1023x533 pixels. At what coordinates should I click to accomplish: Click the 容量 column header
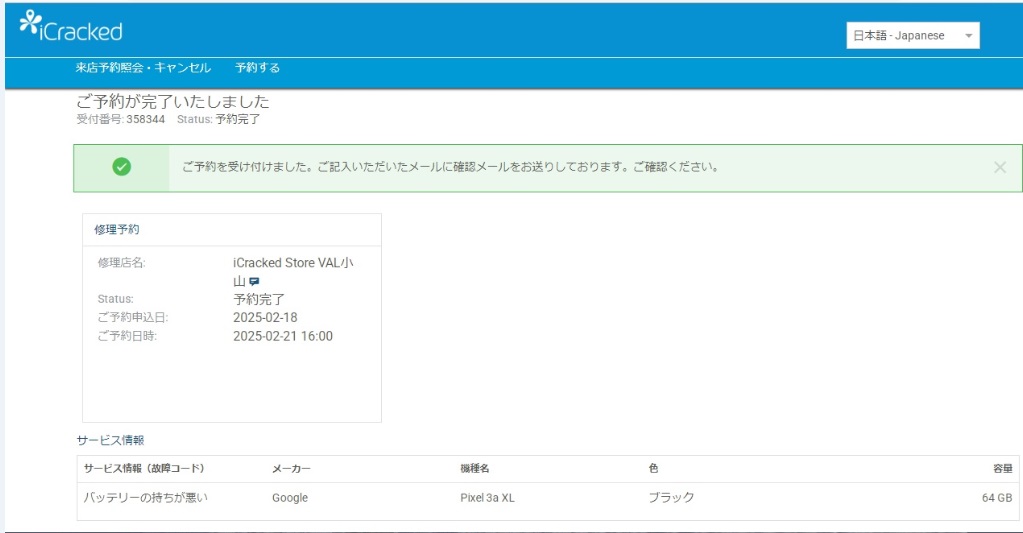(x=1003, y=468)
